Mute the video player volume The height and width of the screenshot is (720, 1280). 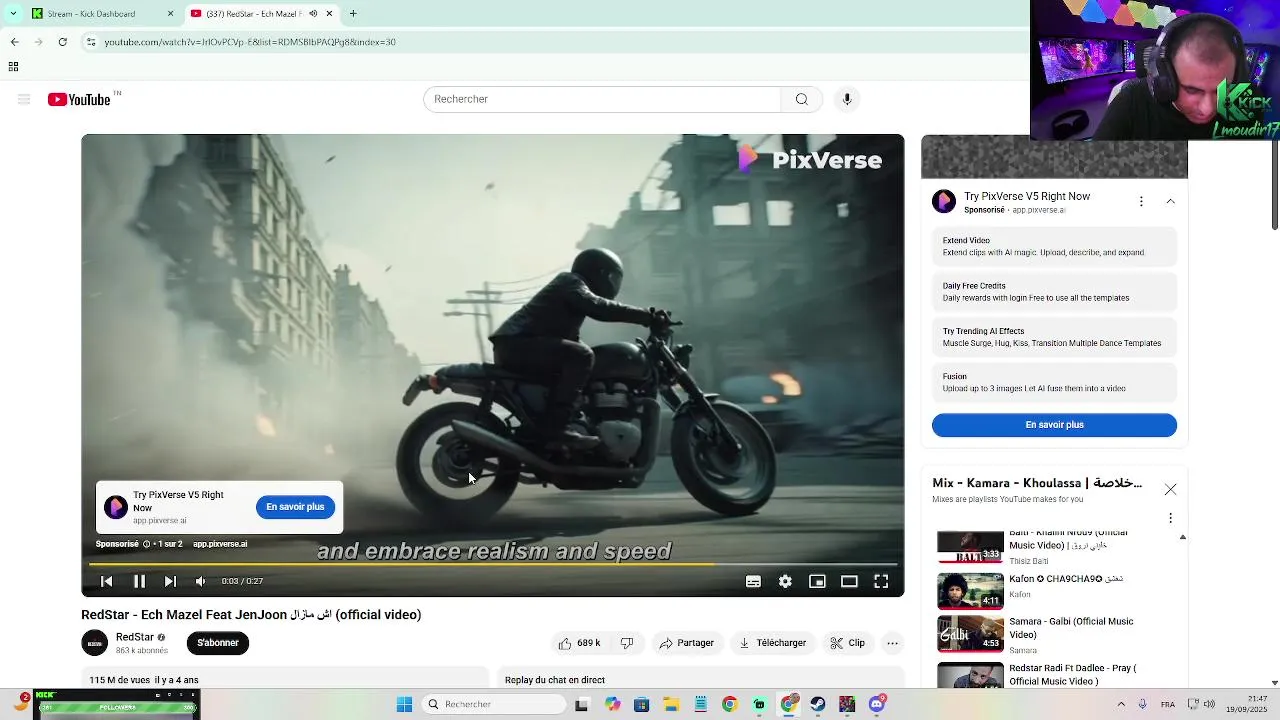click(200, 581)
